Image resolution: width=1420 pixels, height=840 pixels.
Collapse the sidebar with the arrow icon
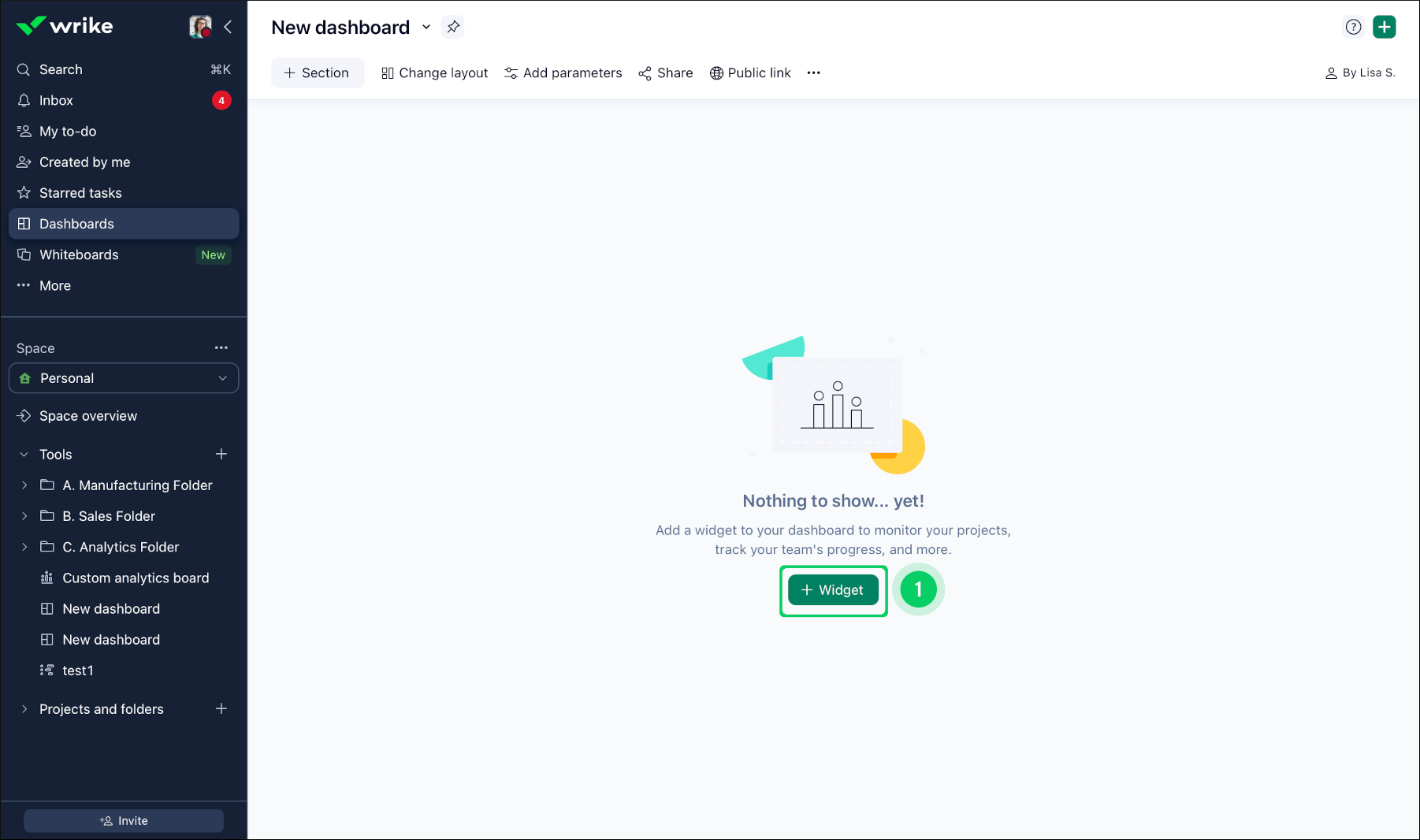click(x=228, y=27)
